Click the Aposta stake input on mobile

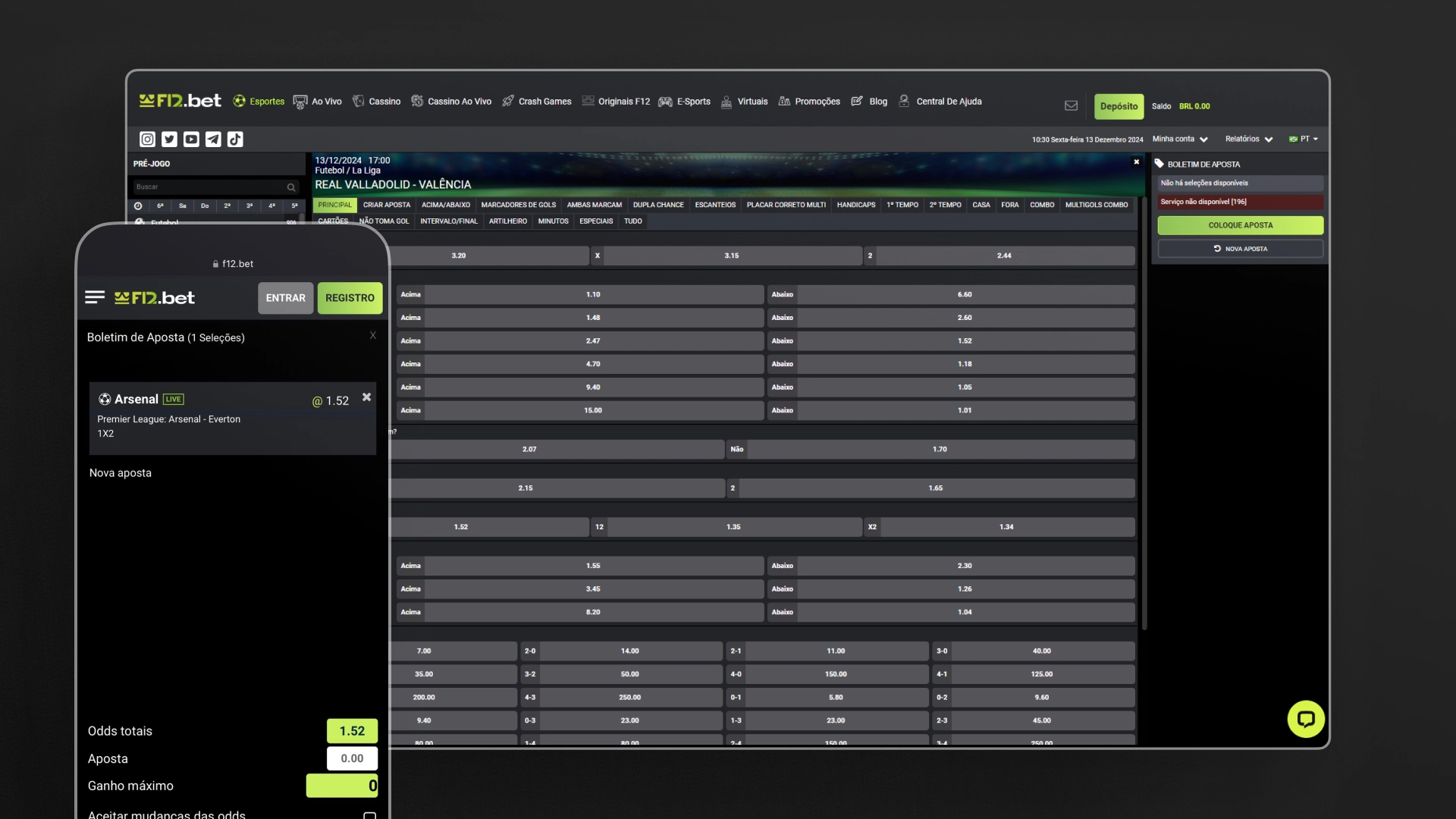[352, 758]
